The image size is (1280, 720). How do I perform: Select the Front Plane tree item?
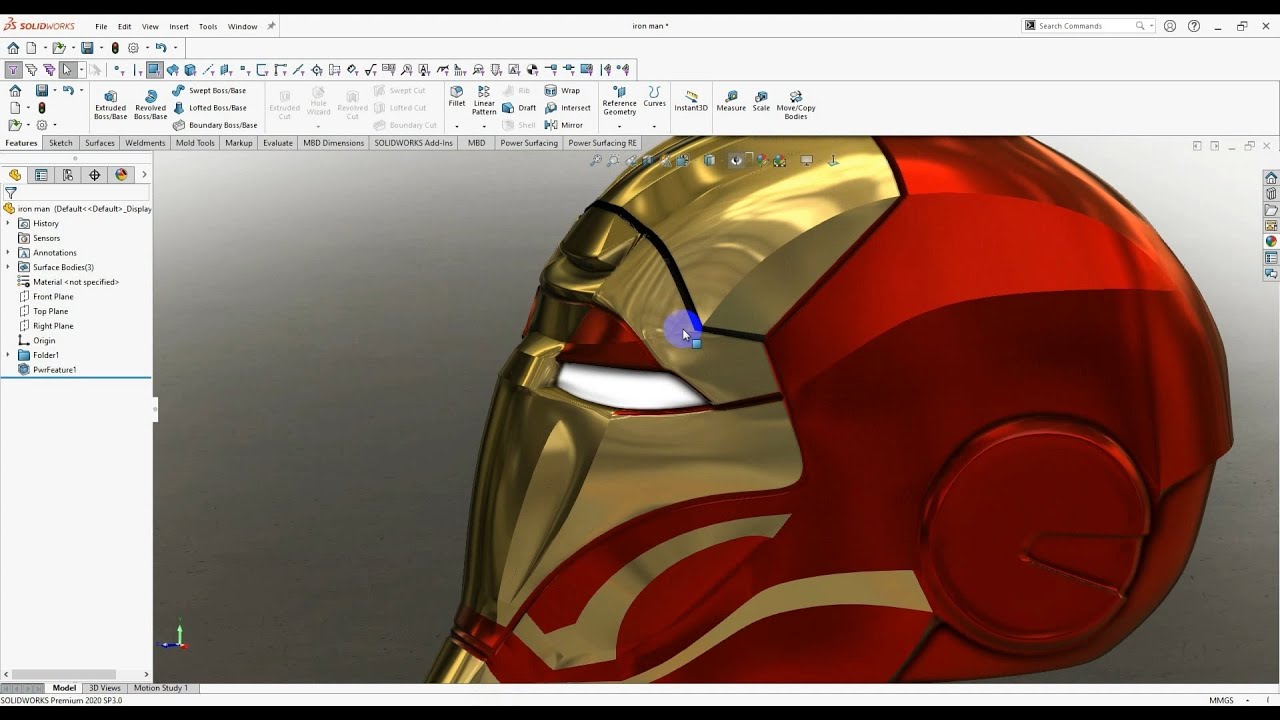tap(53, 297)
